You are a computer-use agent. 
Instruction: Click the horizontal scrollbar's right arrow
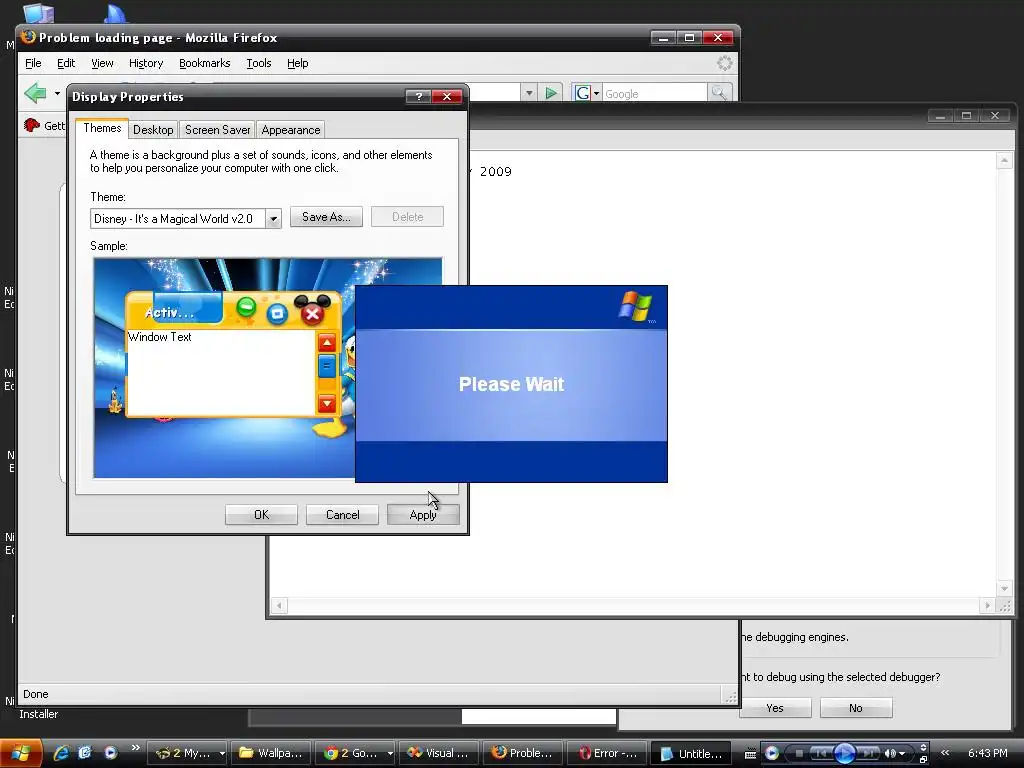pos(987,605)
